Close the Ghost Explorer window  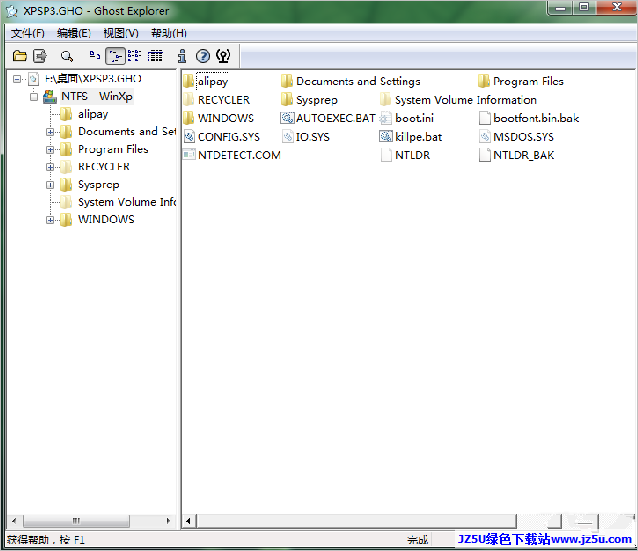[616, 8]
